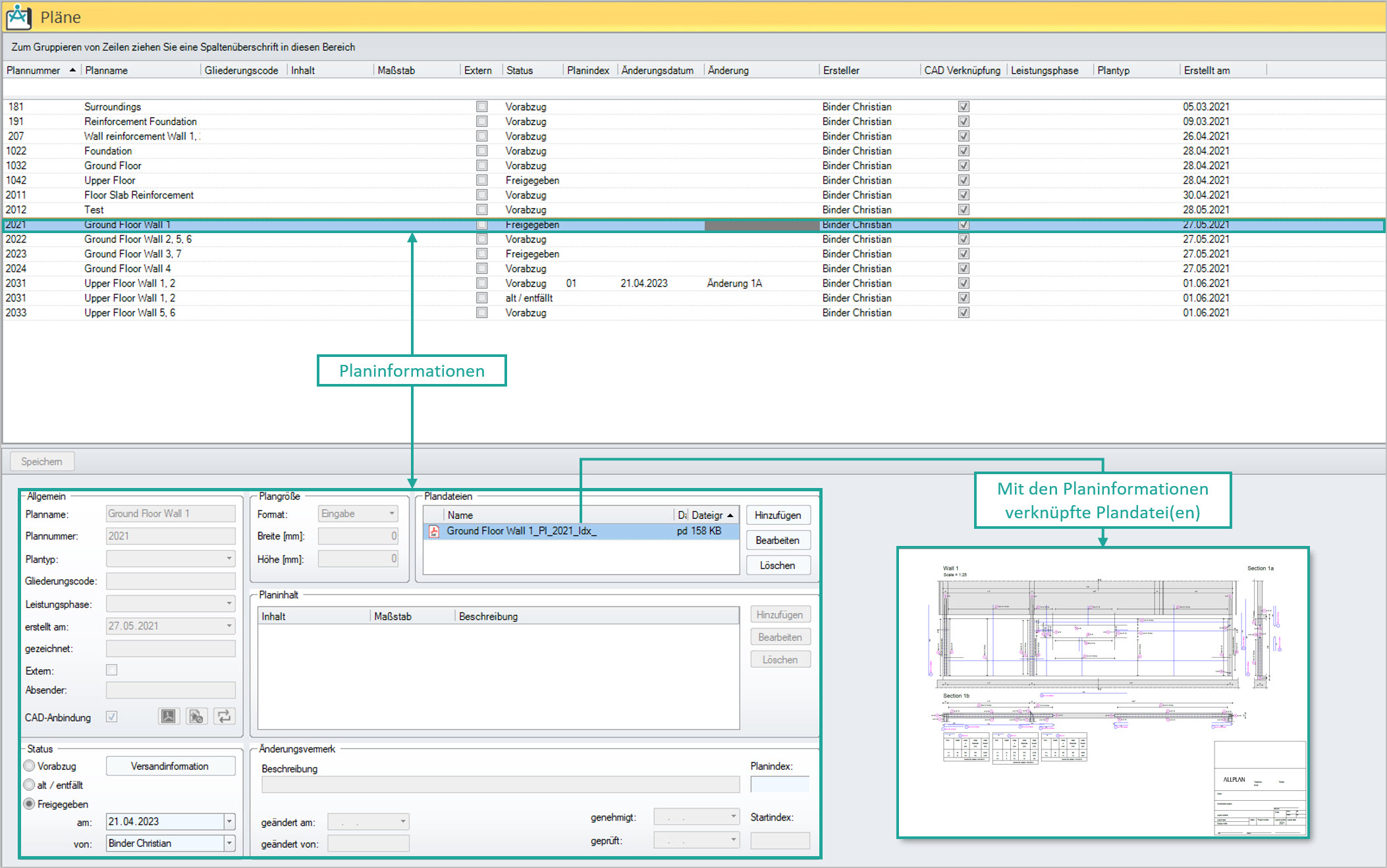Click Hinzufügen button in Plandateien
The height and width of the screenshot is (868, 1387).
point(778,515)
